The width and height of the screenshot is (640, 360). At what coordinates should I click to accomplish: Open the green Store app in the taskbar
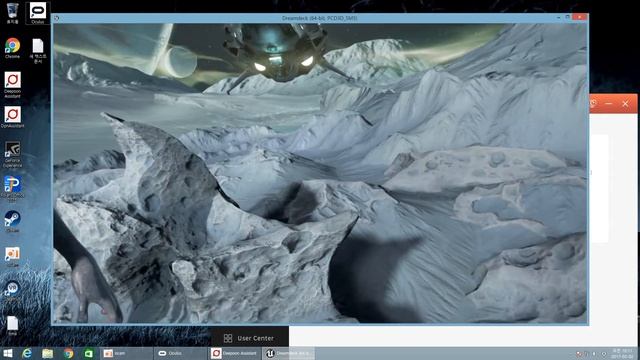click(x=89, y=353)
